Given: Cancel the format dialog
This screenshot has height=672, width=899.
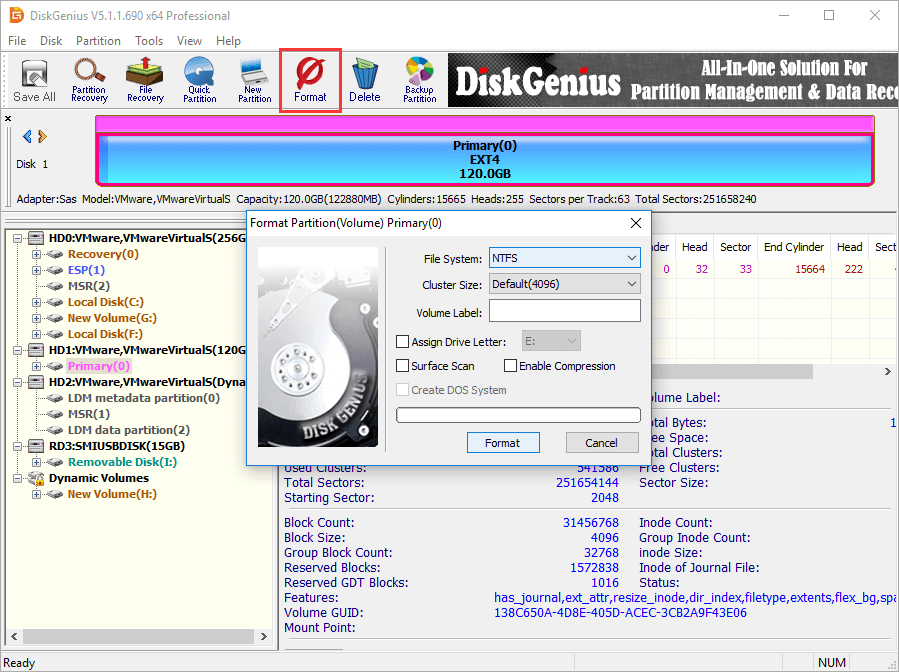Looking at the screenshot, I should [601, 442].
